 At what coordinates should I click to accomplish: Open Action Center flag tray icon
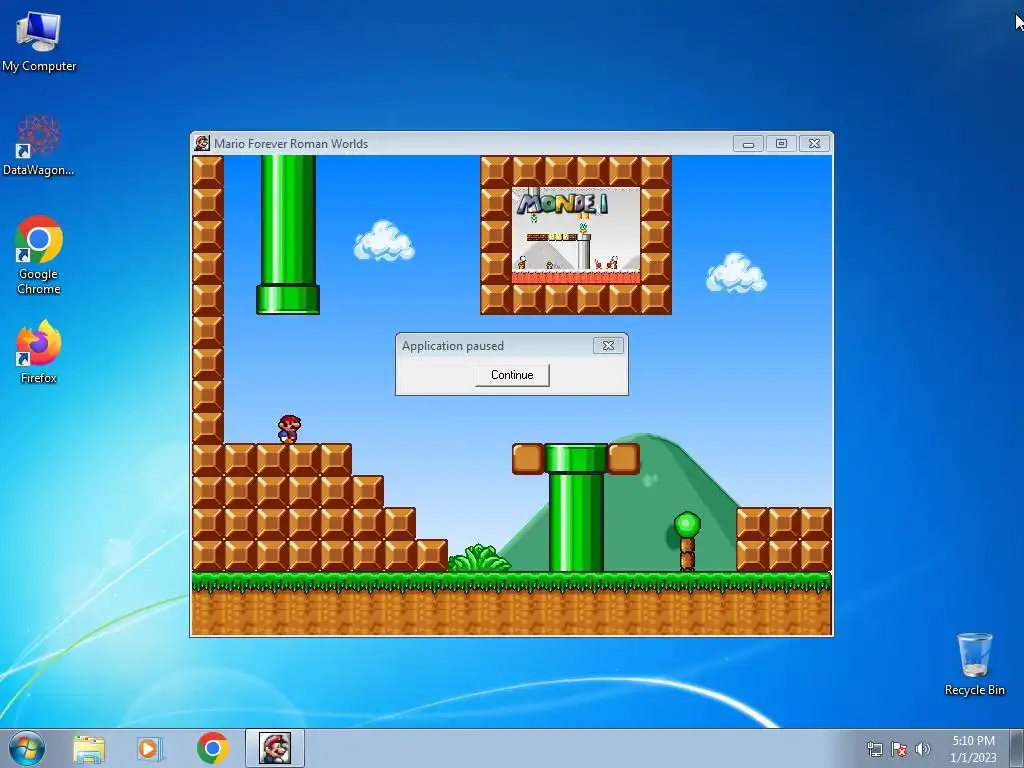click(899, 749)
